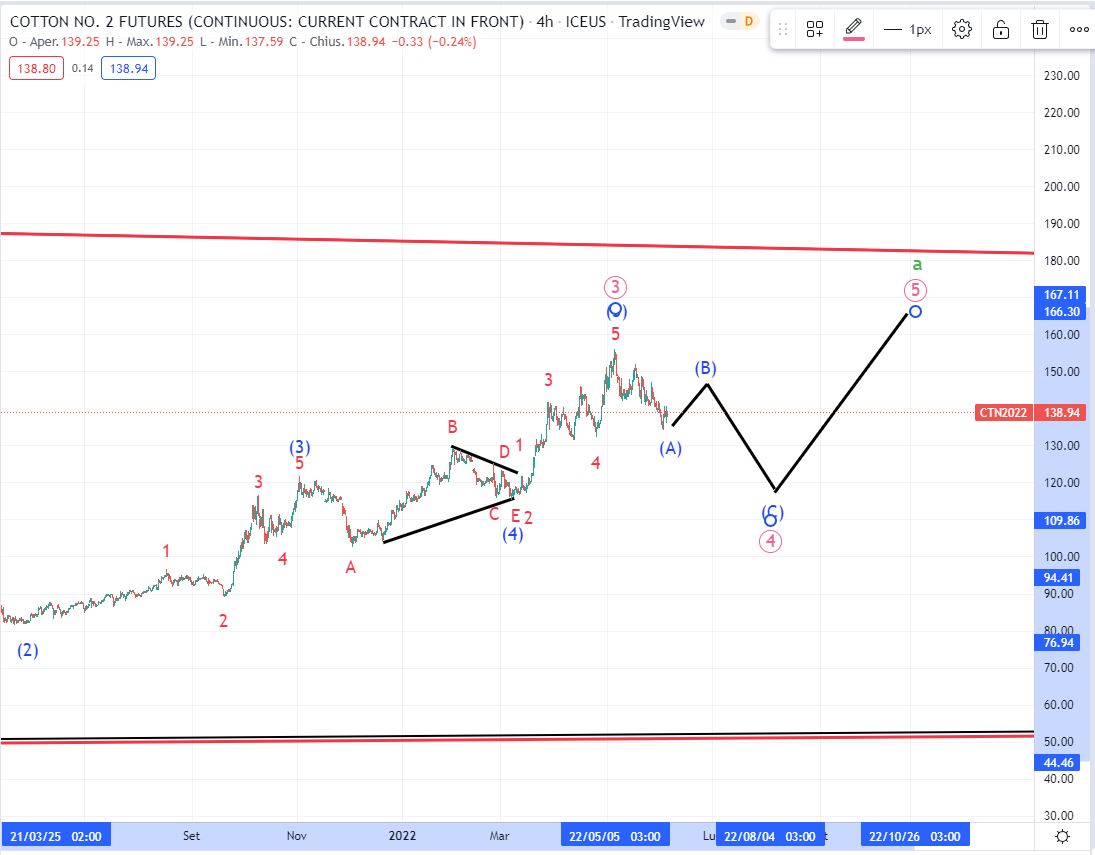Select the red C triangle label

[x=494, y=515]
